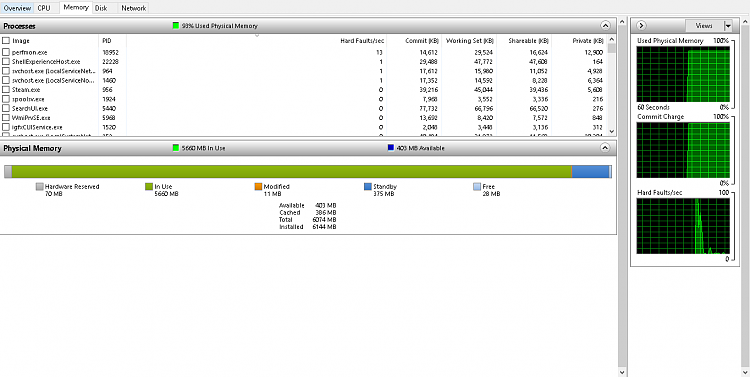Click the Views button
The image size is (750, 377).
pos(704,26)
